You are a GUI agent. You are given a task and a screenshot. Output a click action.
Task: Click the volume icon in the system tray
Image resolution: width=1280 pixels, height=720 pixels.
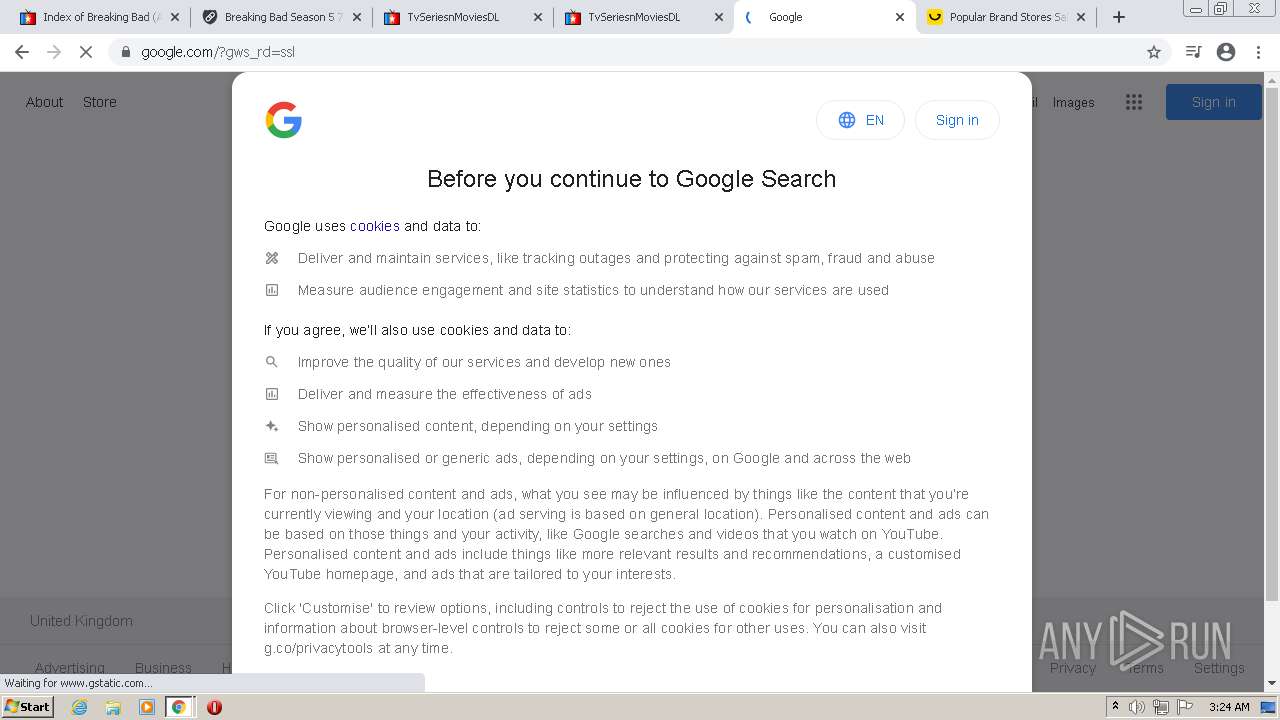(x=1137, y=707)
